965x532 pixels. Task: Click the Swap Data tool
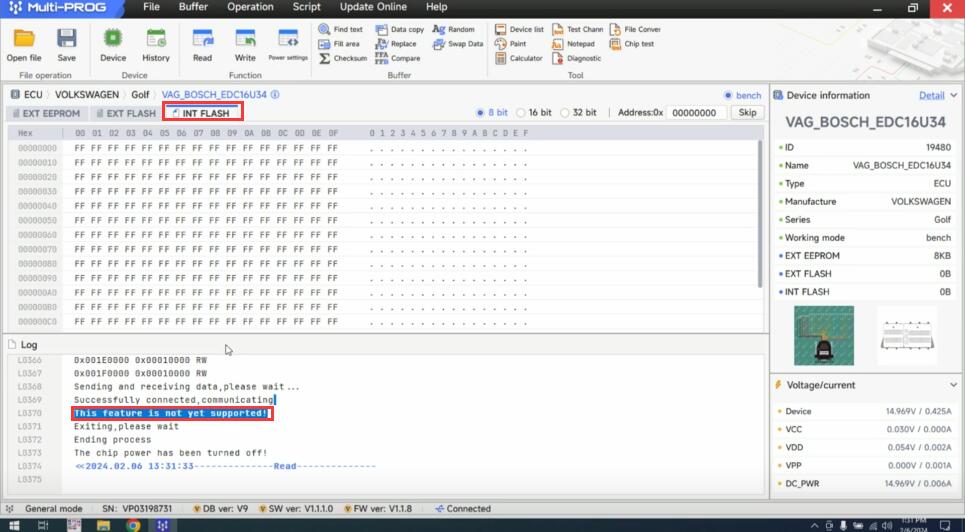click(458, 44)
